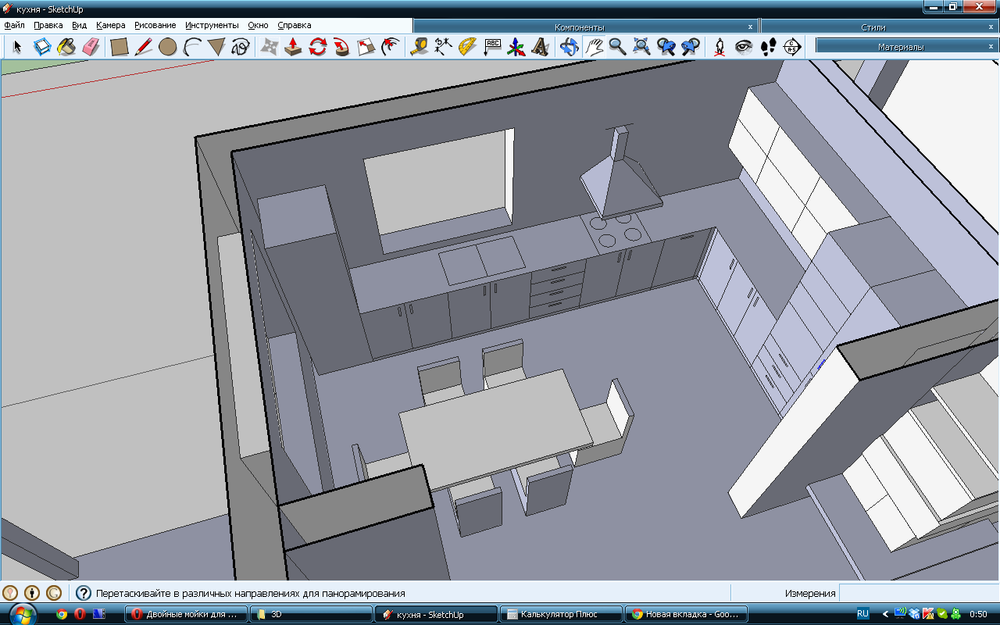Open the Окно menu
The width and height of the screenshot is (1000, 625).
pyautogui.click(x=258, y=25)
